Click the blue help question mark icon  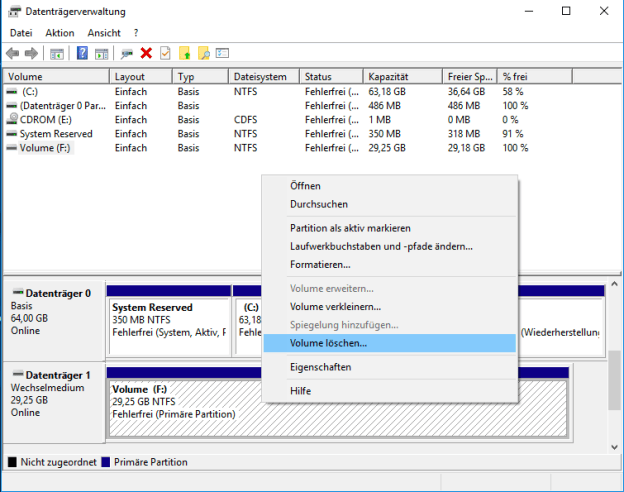click(x=83, y=53)
